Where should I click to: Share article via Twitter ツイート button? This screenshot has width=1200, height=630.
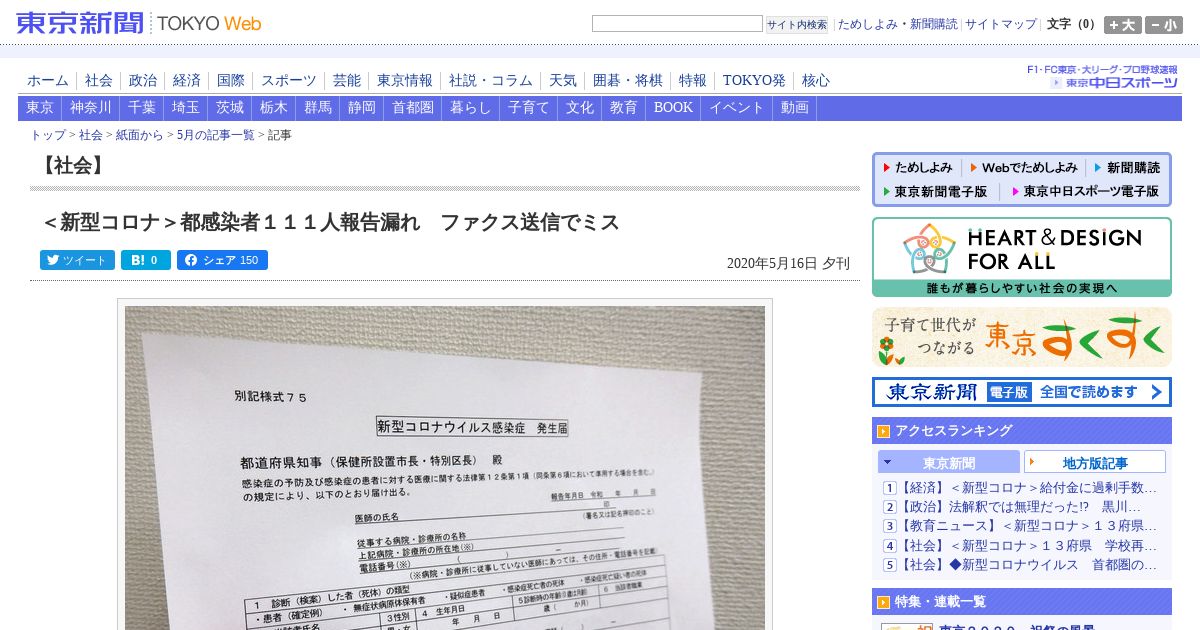pyautogui.click(x=77, y=260)
